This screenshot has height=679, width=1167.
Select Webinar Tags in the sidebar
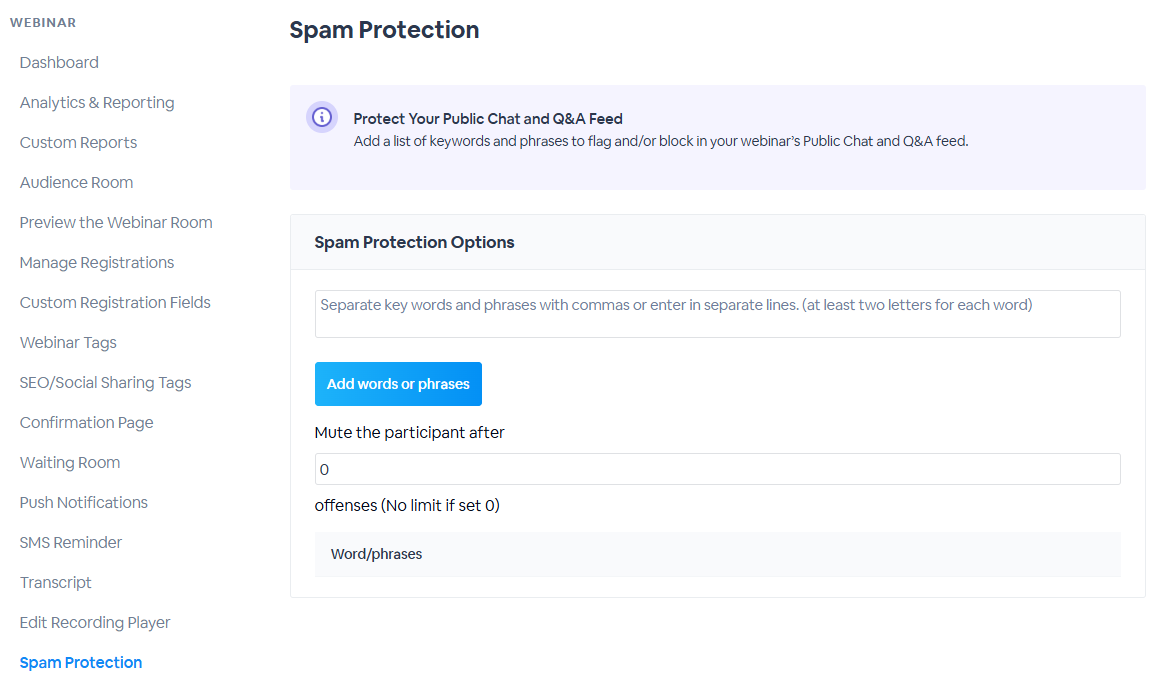(x=68, y=342)
